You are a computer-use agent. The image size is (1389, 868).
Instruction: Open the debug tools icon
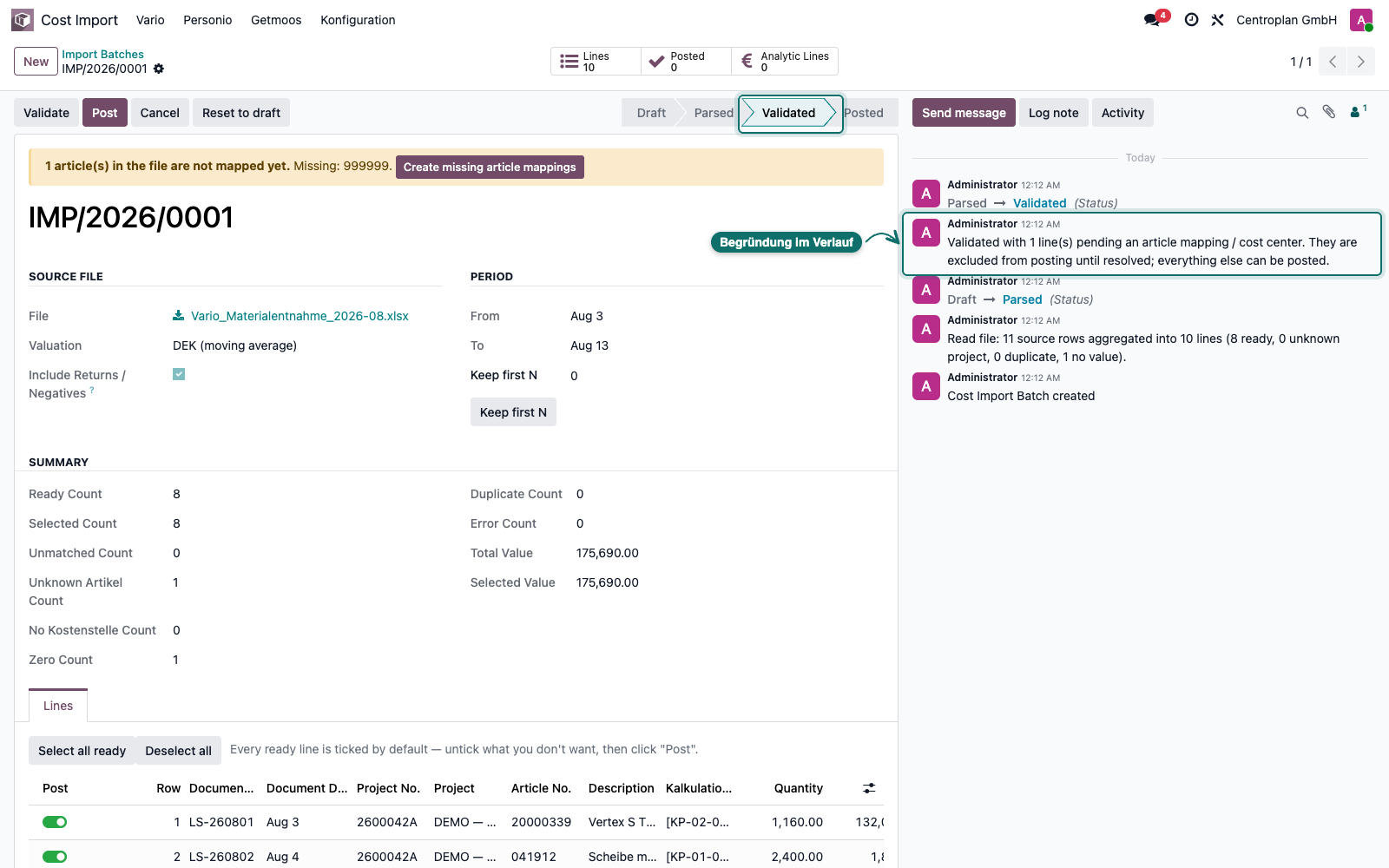pyautogui.click(x=1218, y=20)
